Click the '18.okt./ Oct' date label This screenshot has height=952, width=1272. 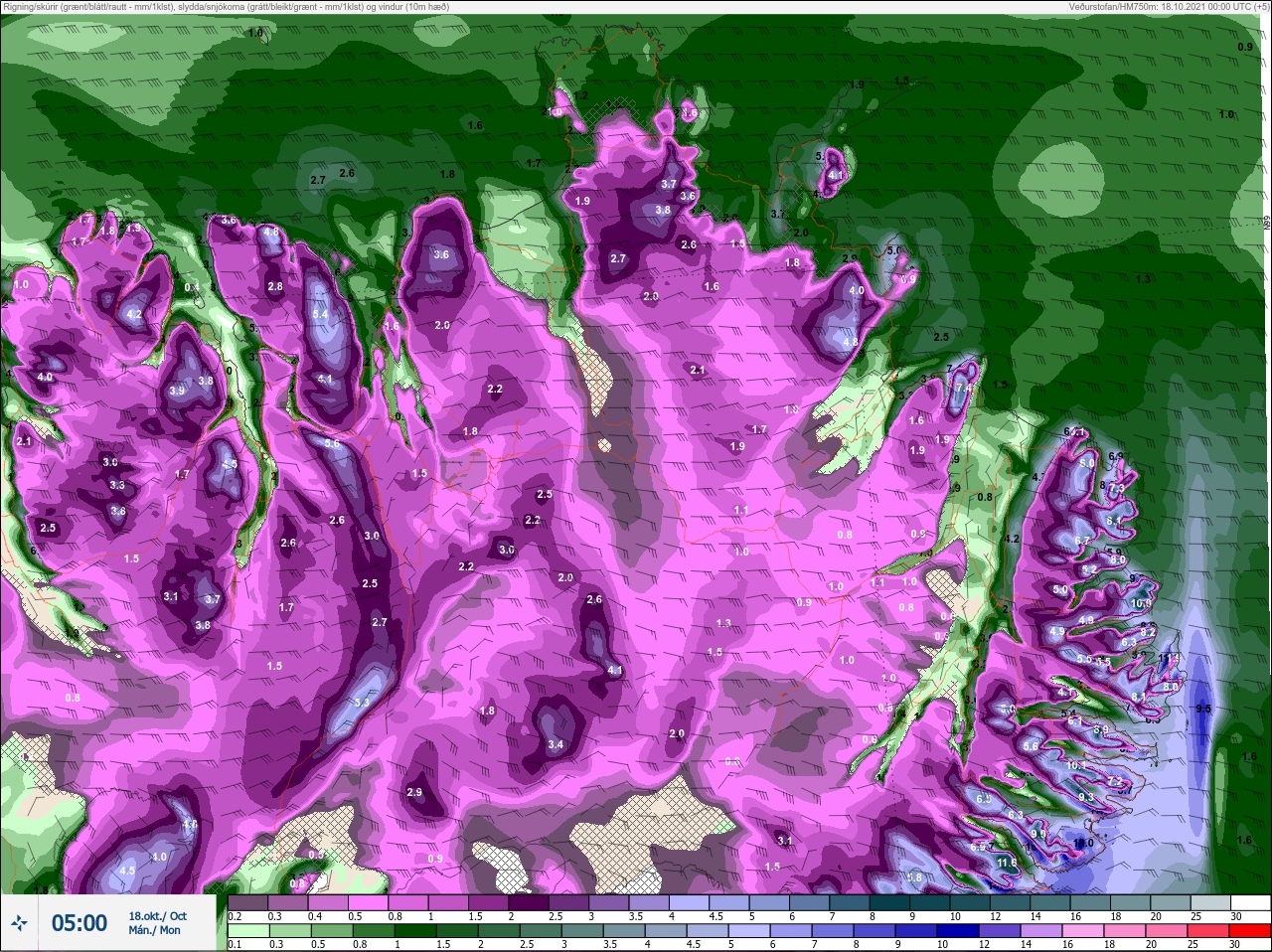click(157, 916)
